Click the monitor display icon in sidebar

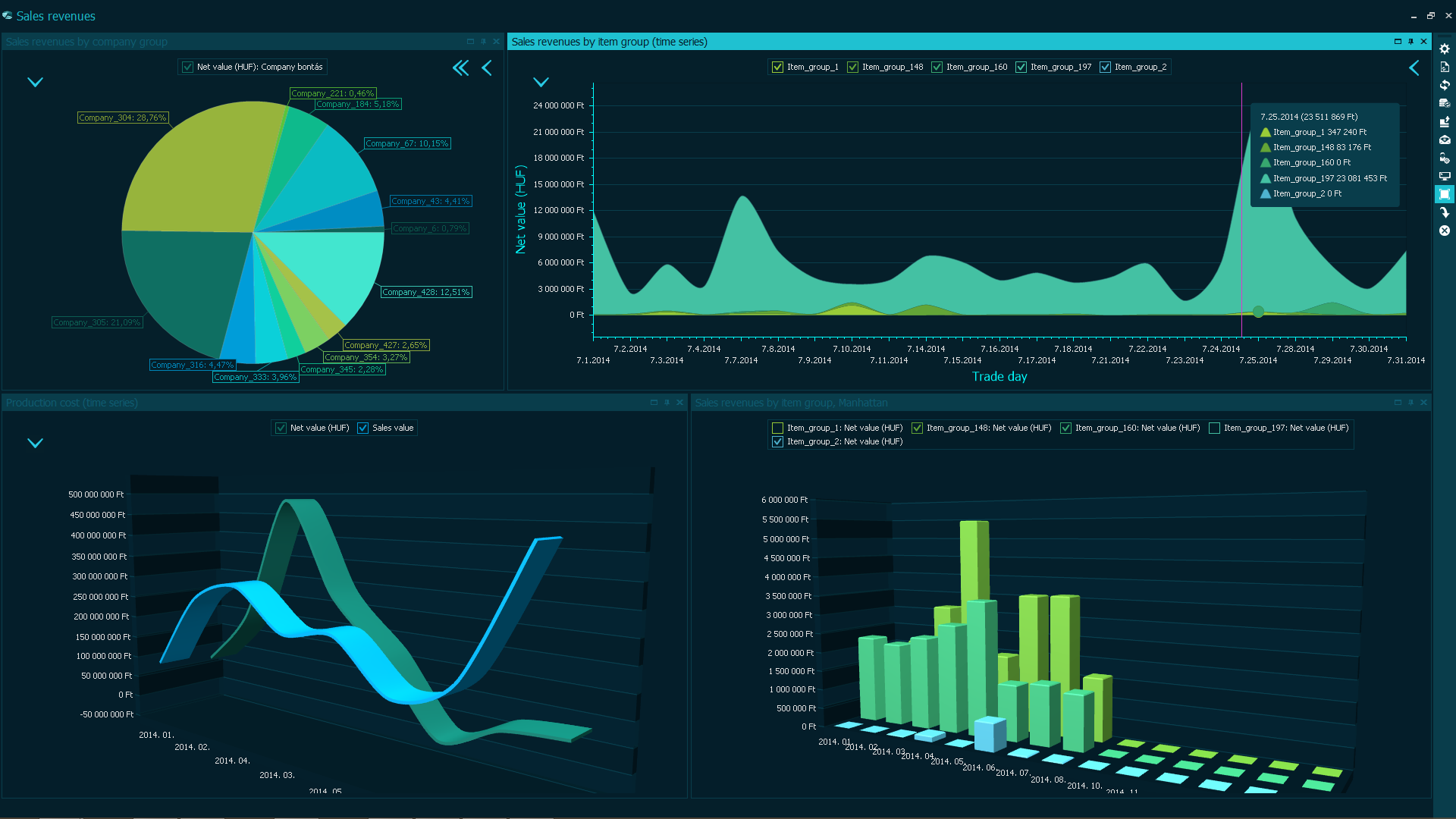[1445, 176]
